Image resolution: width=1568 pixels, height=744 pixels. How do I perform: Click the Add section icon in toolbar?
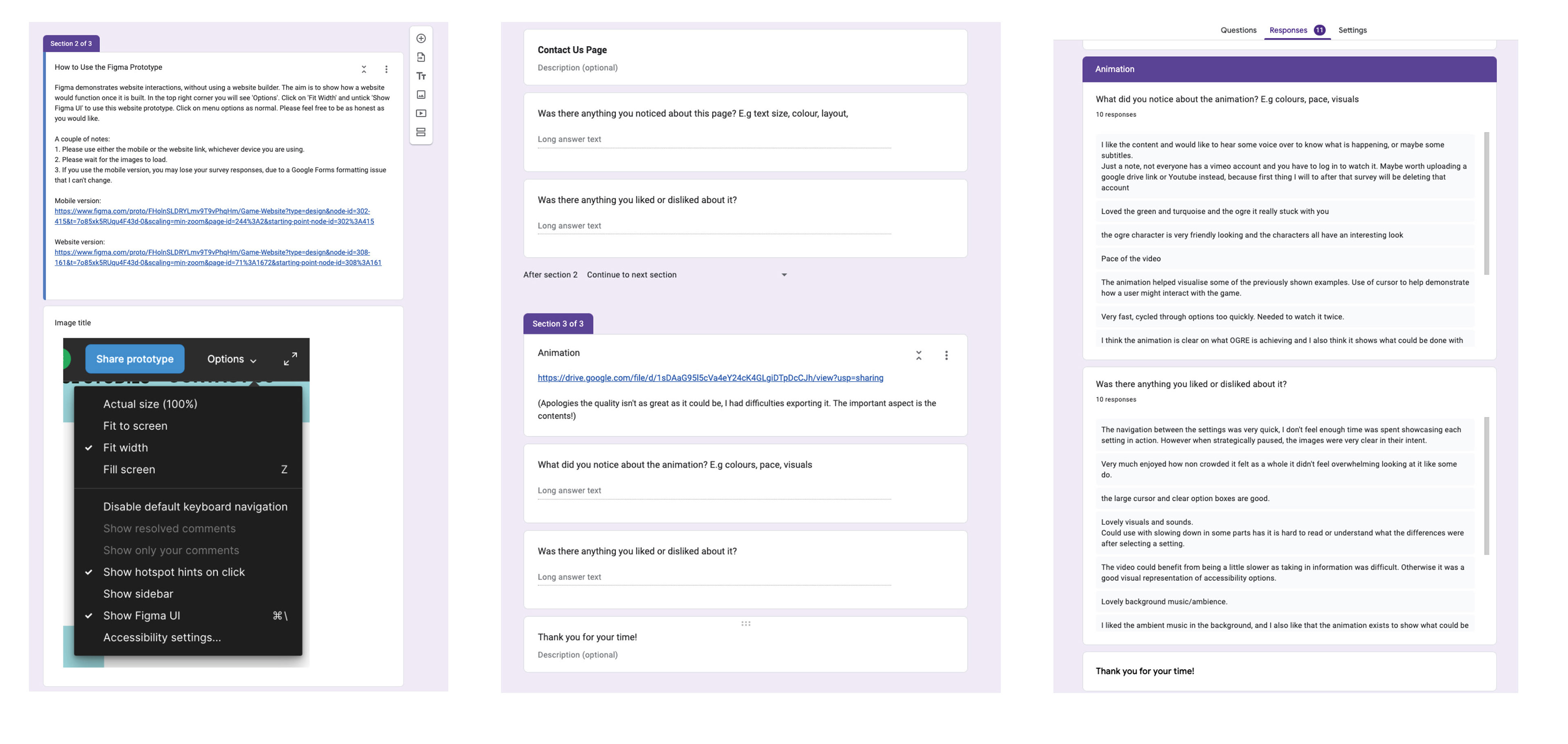click(421, 132)
